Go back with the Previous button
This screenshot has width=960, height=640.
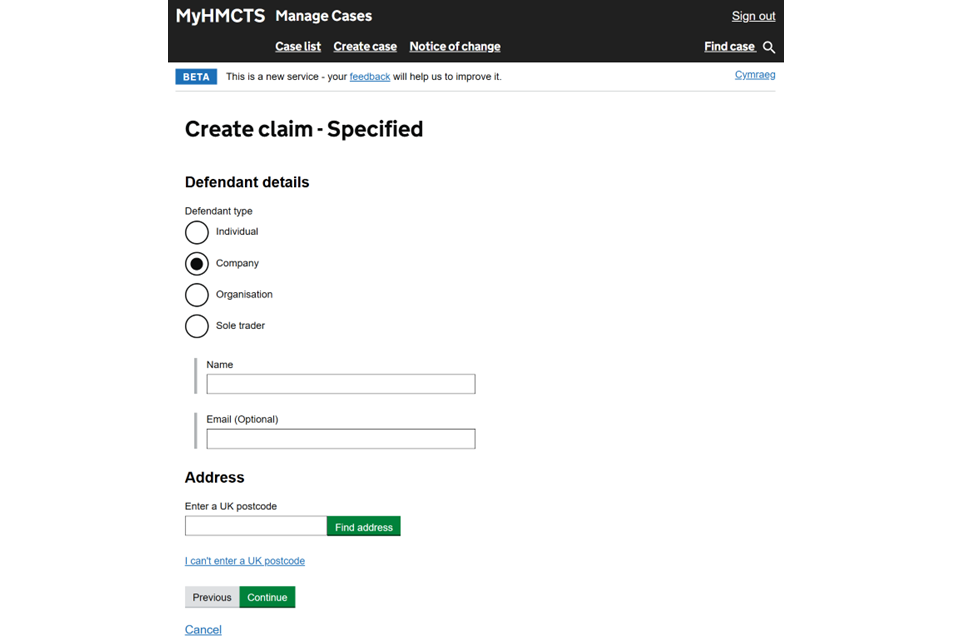point(212,597)
